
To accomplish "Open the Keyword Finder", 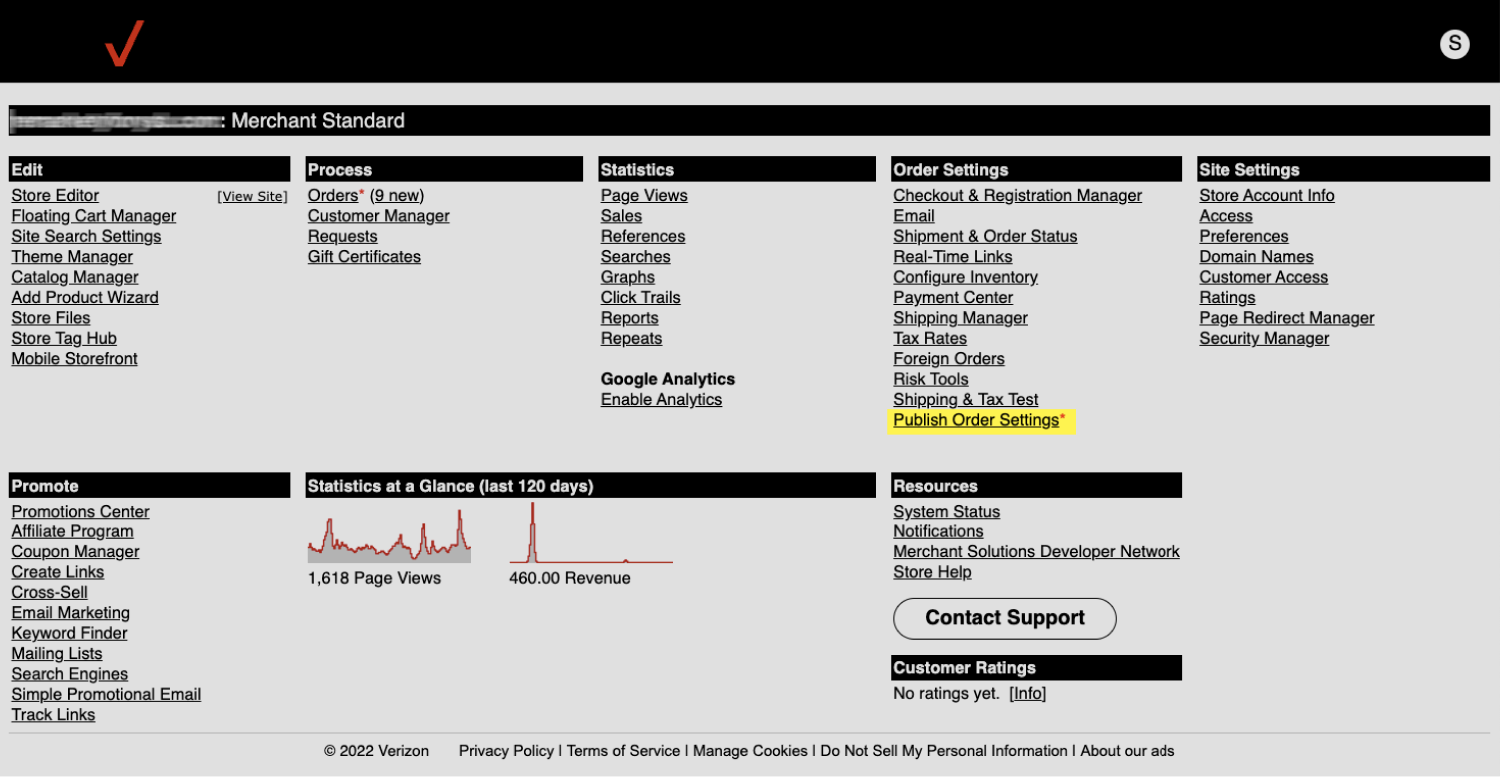I will (x=69, y=633).
